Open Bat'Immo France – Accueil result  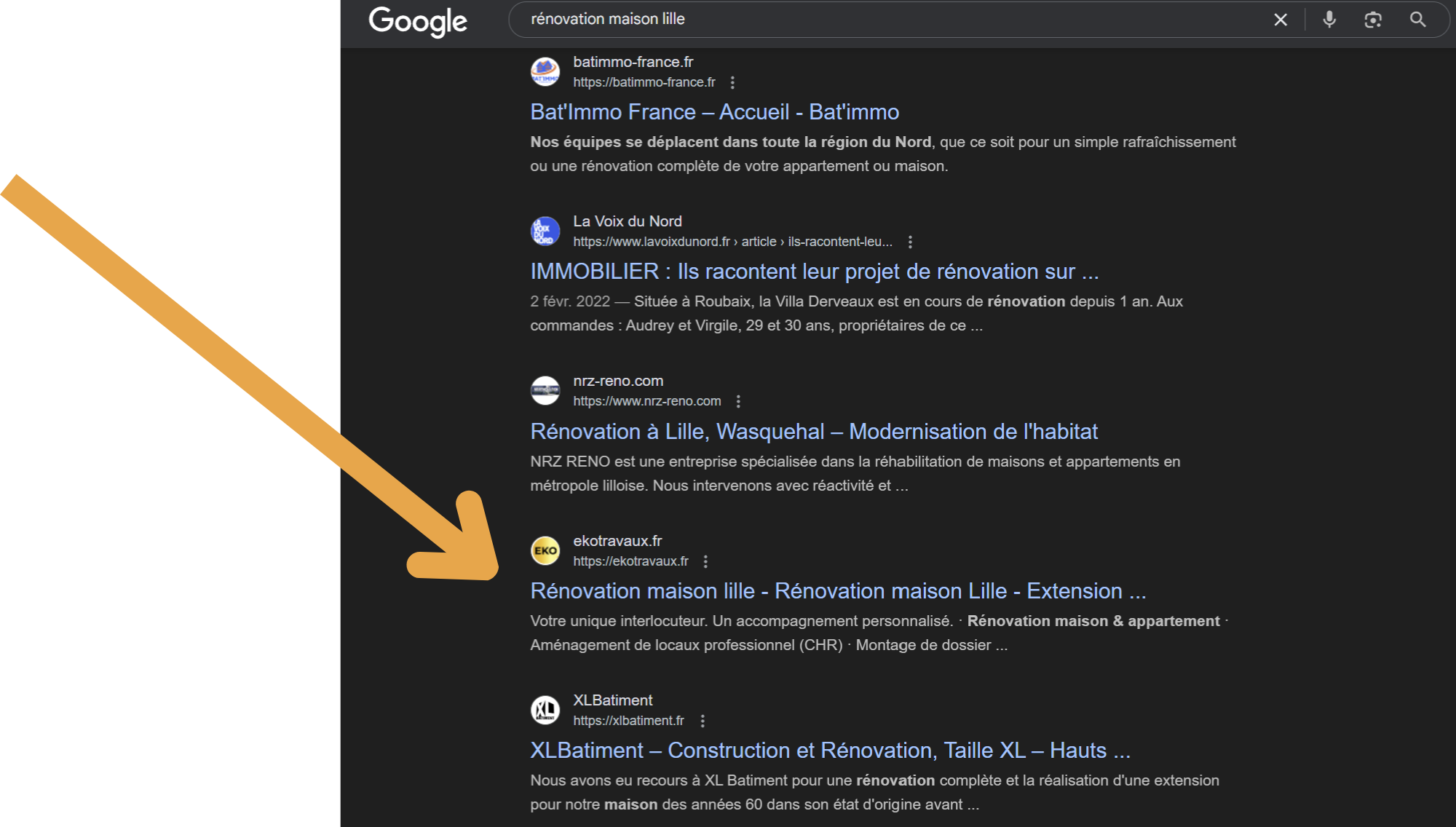pyautogui.click(x=714, y=112)
